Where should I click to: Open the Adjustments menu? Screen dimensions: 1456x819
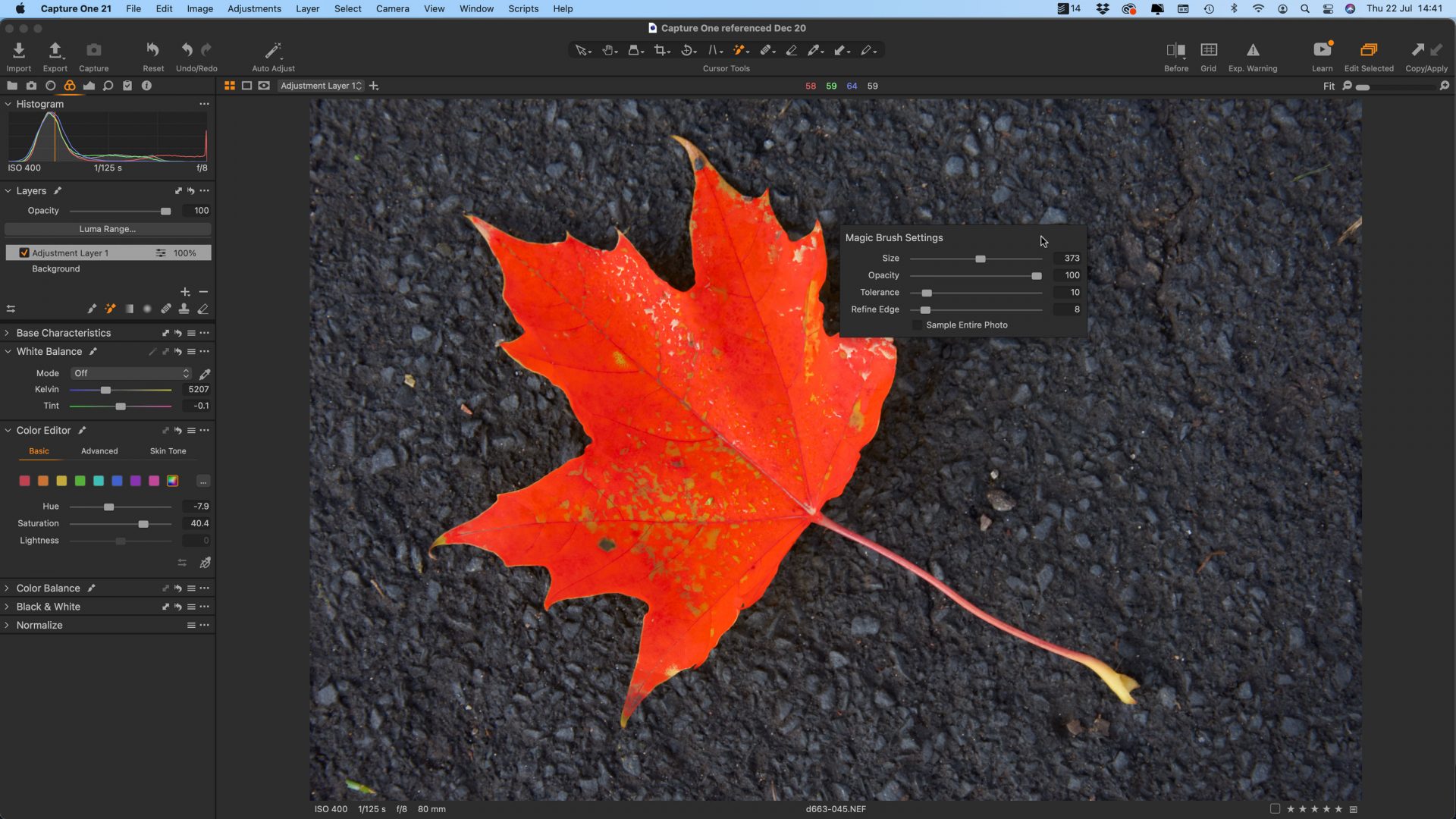(x=254, y=8)
